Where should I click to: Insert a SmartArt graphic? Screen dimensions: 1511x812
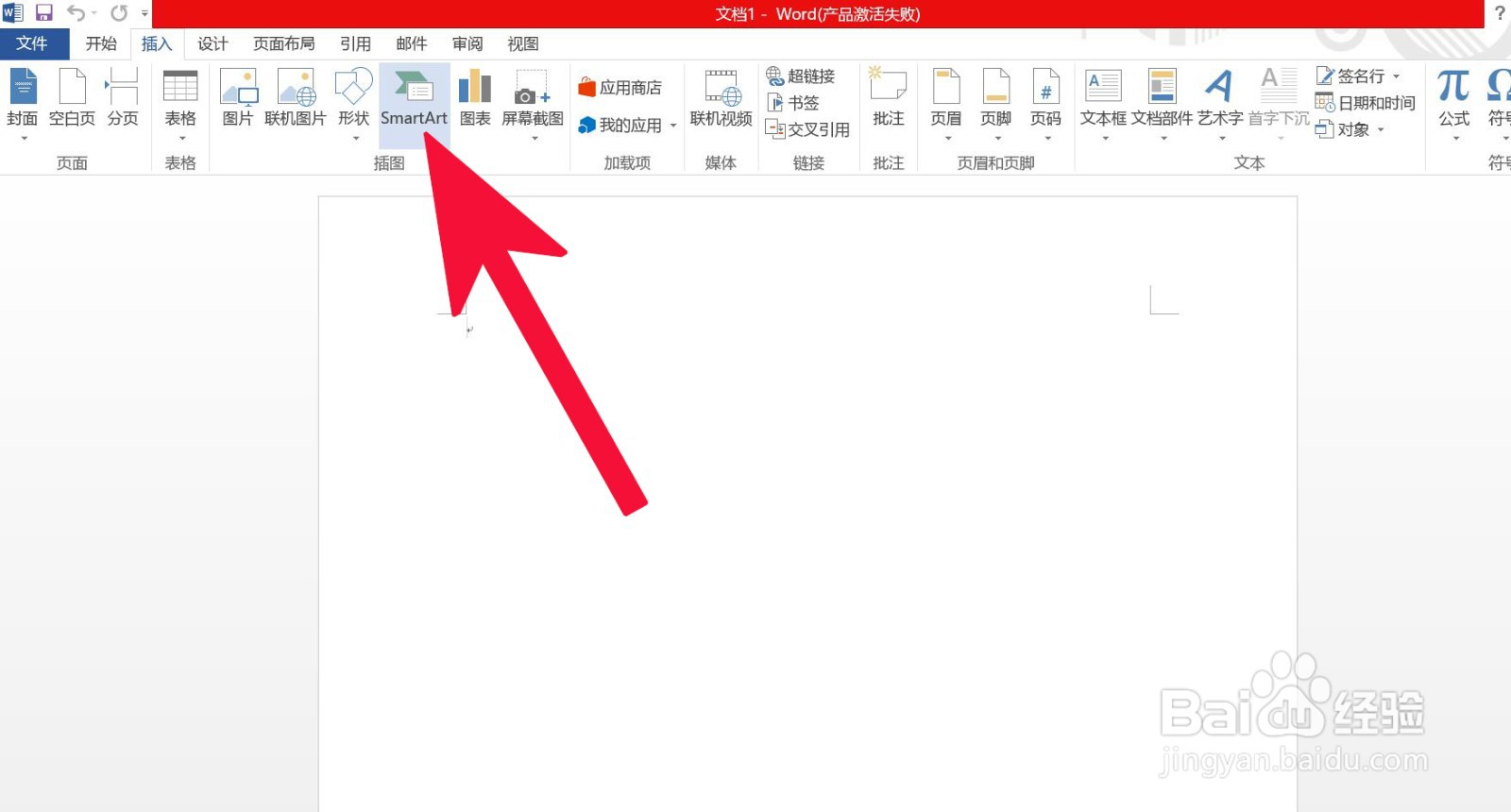coord(414,104)
